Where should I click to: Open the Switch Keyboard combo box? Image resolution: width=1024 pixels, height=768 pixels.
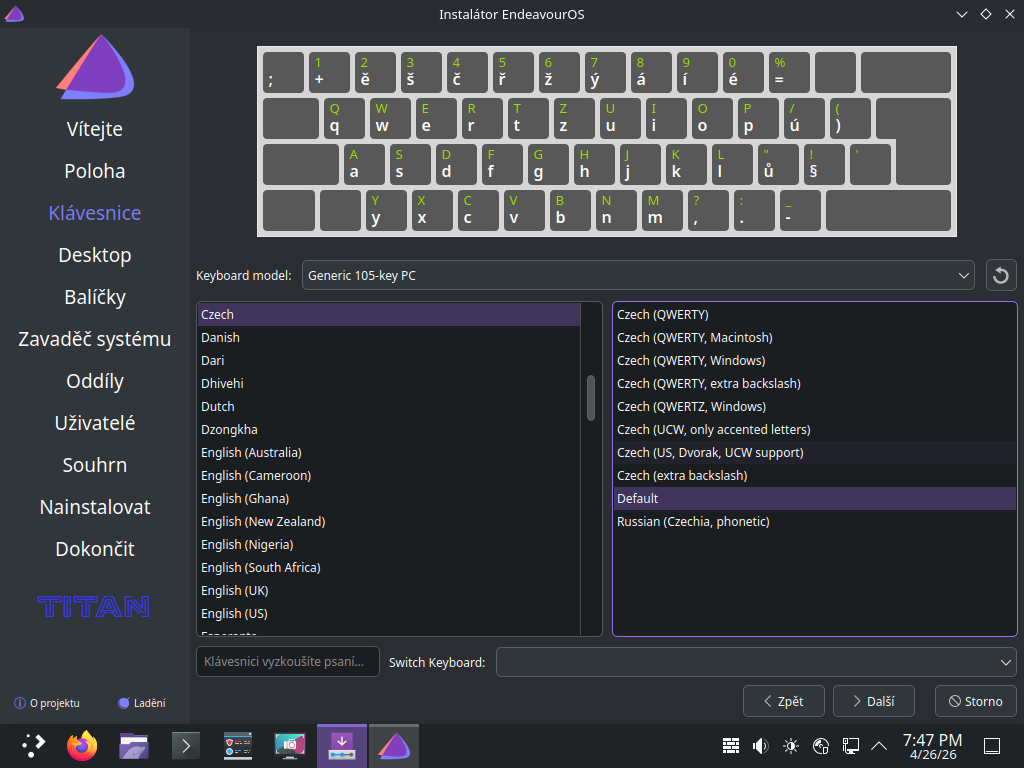tap(756, 662)
